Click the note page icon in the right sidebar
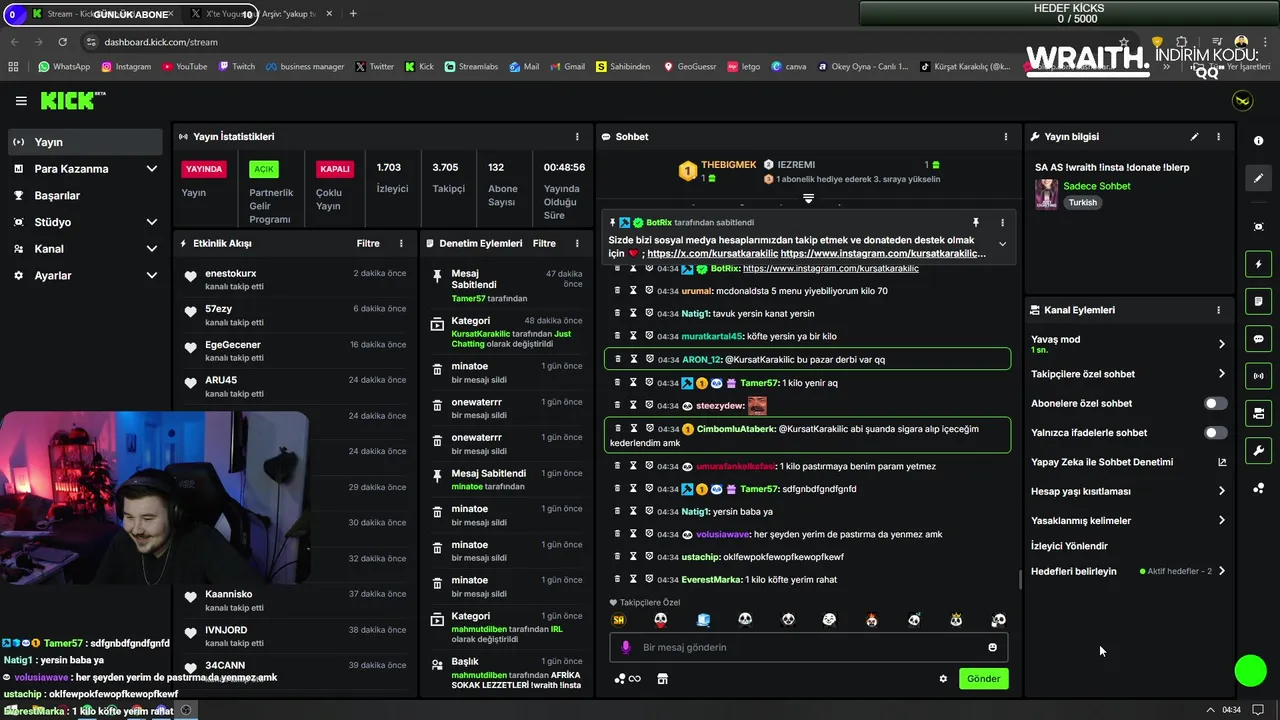The width and height of the screenshot is (1280, 720). [1259, 301]
